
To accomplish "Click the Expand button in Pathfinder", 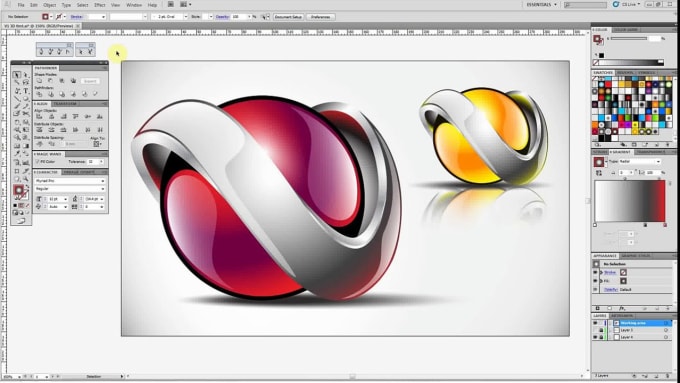I will 90,81.
